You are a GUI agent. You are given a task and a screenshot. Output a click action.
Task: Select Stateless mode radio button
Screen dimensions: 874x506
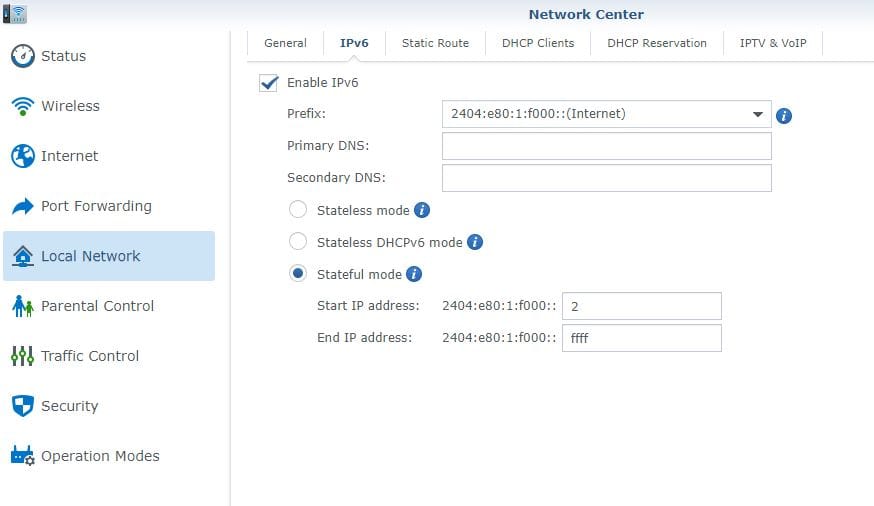click(x=298, y=210)
